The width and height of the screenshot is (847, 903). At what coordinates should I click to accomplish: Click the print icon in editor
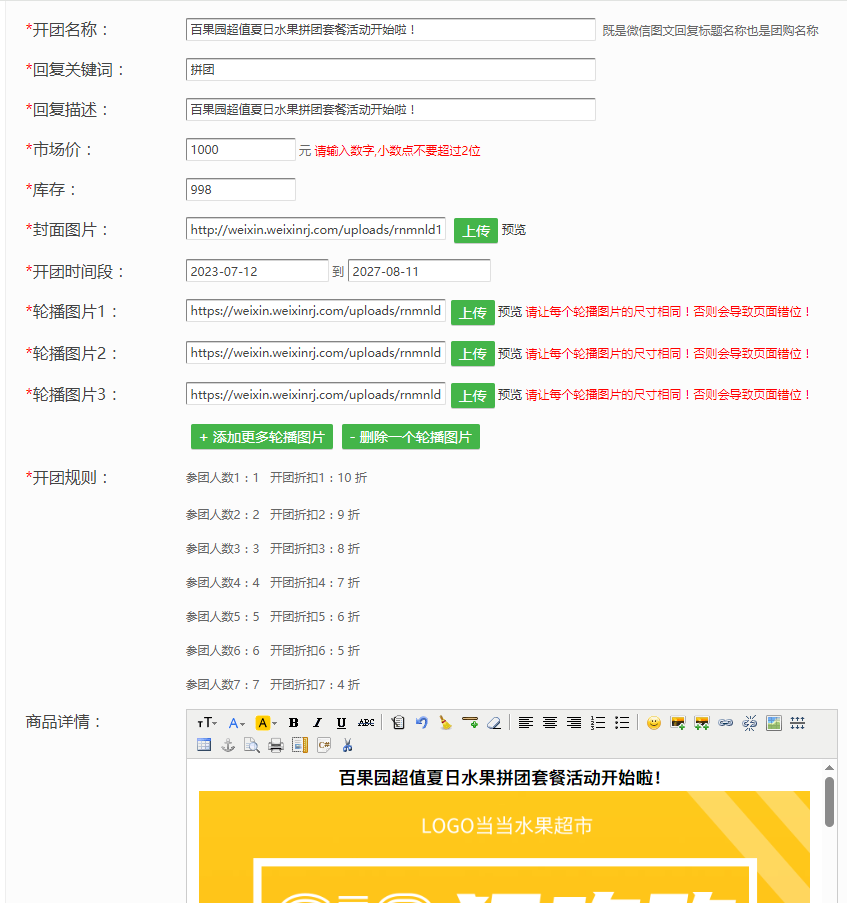click(276, 745)
